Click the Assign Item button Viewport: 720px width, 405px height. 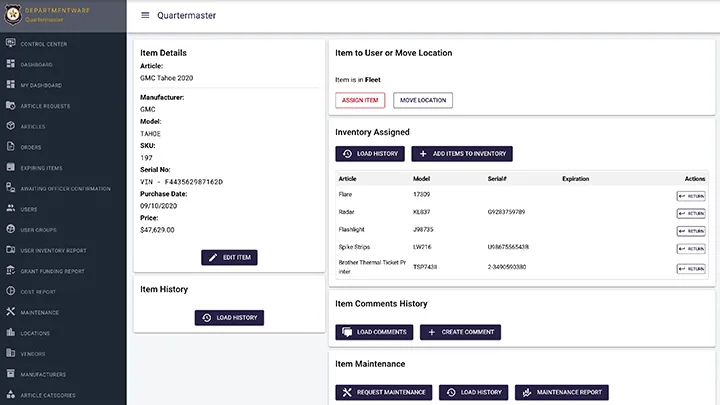[360, 100]
